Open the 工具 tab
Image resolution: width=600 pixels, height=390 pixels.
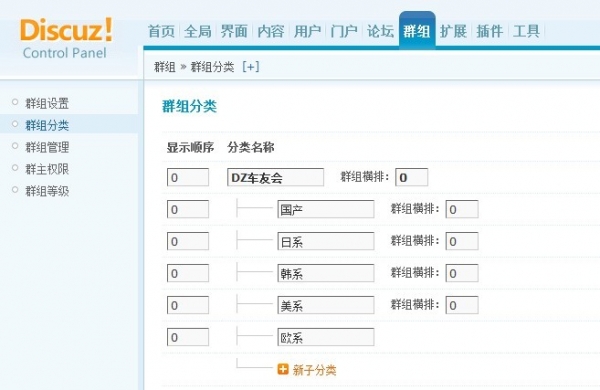[x=527, y=31]
